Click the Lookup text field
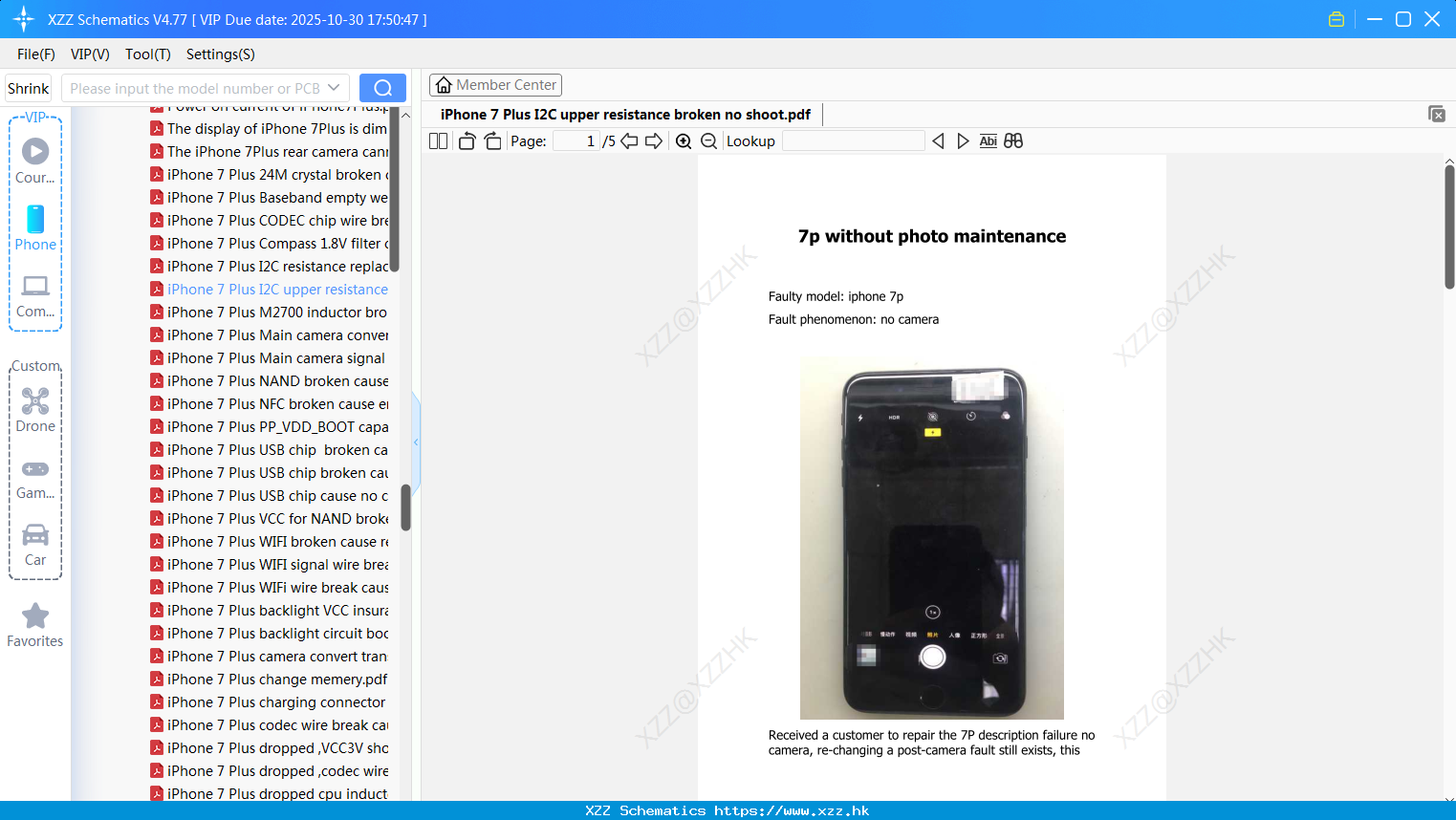This screenshot has height=820, width=1456. coord(853,141)
